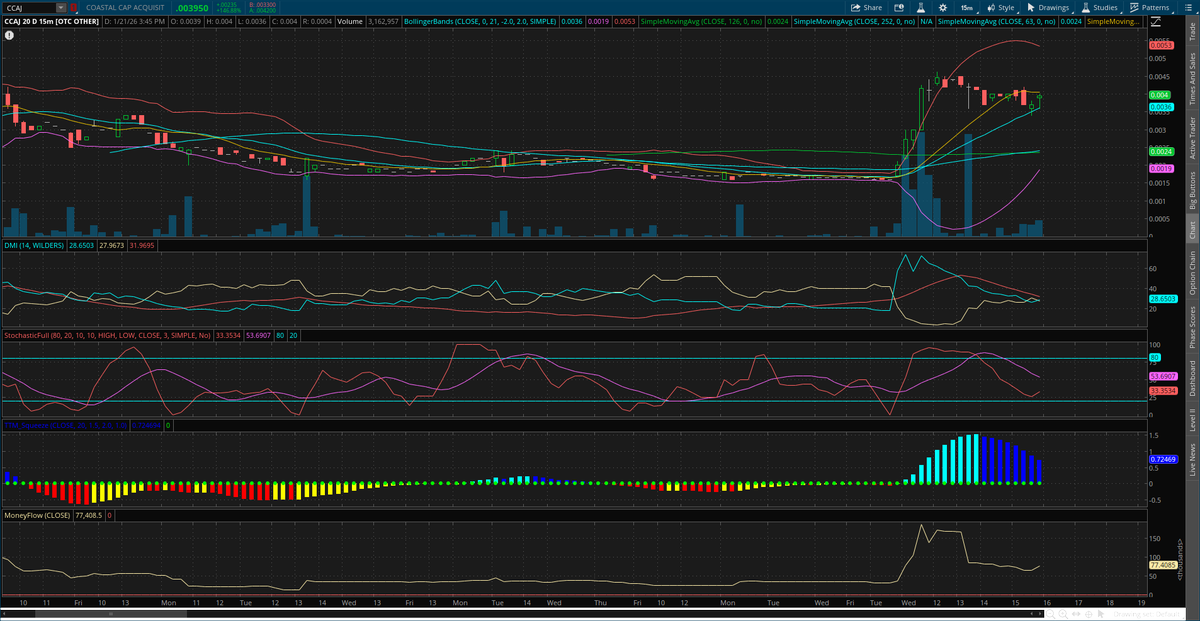This screenshot has width=1200, height=621.
Task: Open the Option Chain sidebar tab
Action: click(1191, 270)
